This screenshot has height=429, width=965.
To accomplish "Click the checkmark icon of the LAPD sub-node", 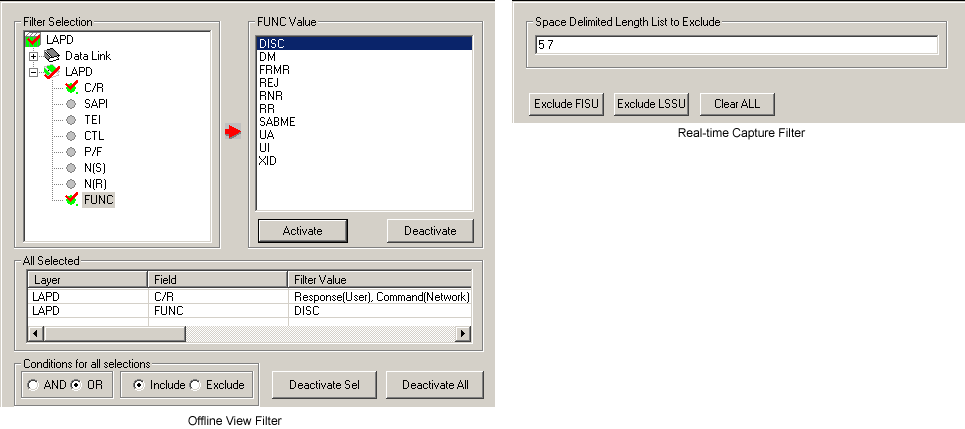I will tap(52, 71).
